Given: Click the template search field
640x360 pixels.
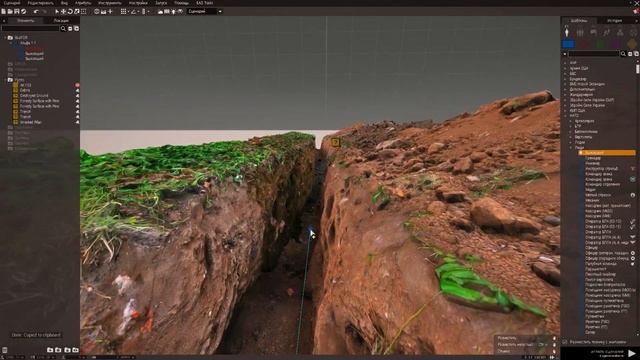Looking at the screenshot, I should 594,54.
